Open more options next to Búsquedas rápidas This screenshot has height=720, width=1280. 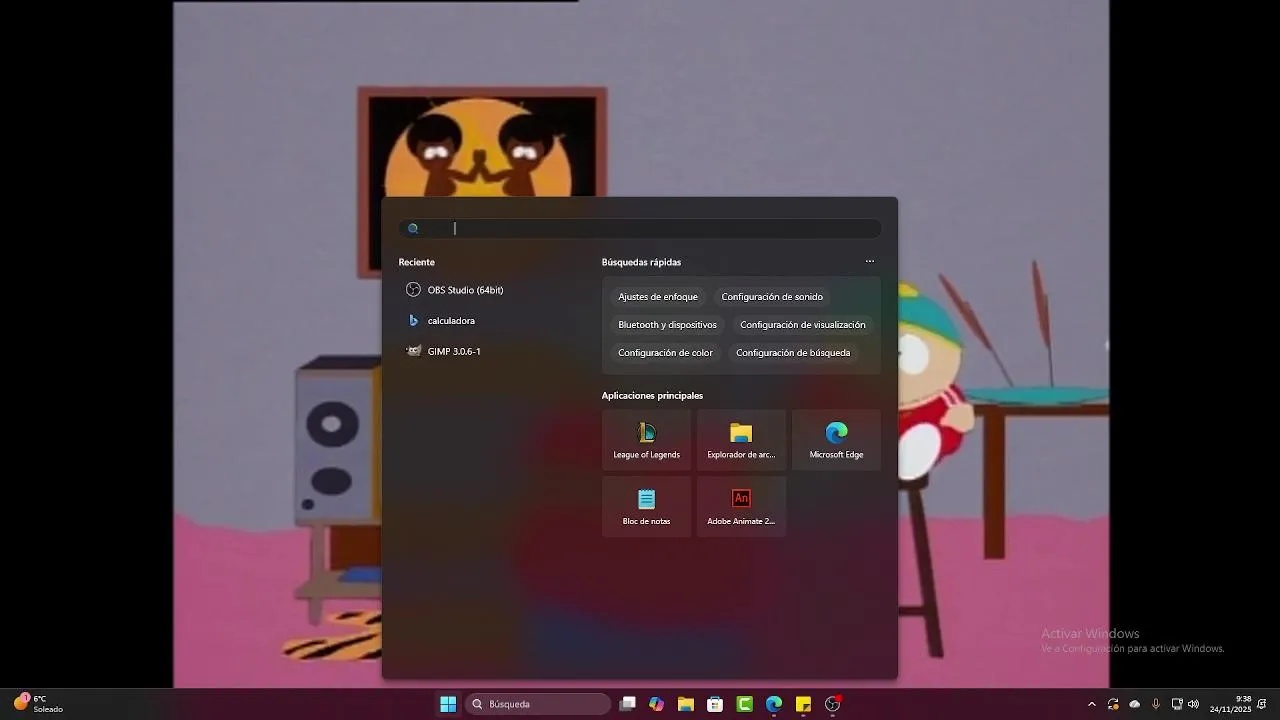click(x=870, y=261)
